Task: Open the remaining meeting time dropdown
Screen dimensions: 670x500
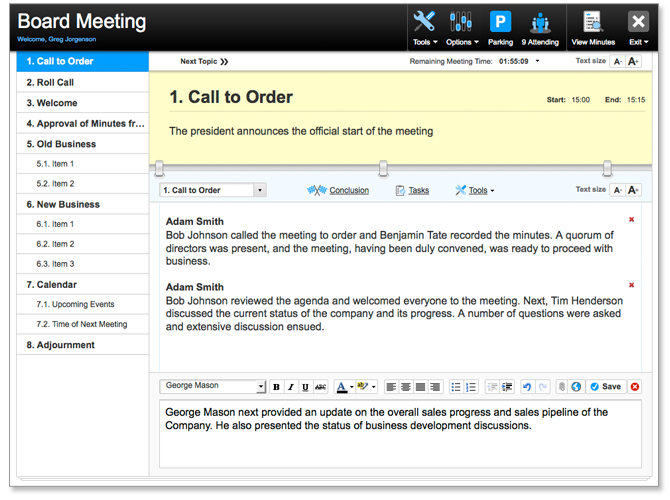Action: (x=538, y=61)
